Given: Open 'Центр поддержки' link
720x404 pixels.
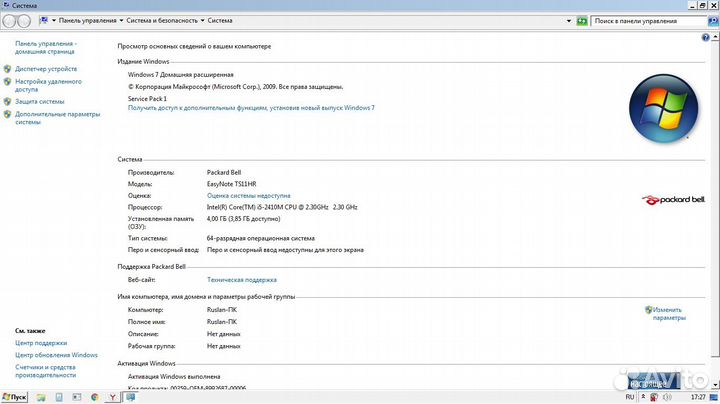Looking at the screenshot, I should (x=41, y=343).
